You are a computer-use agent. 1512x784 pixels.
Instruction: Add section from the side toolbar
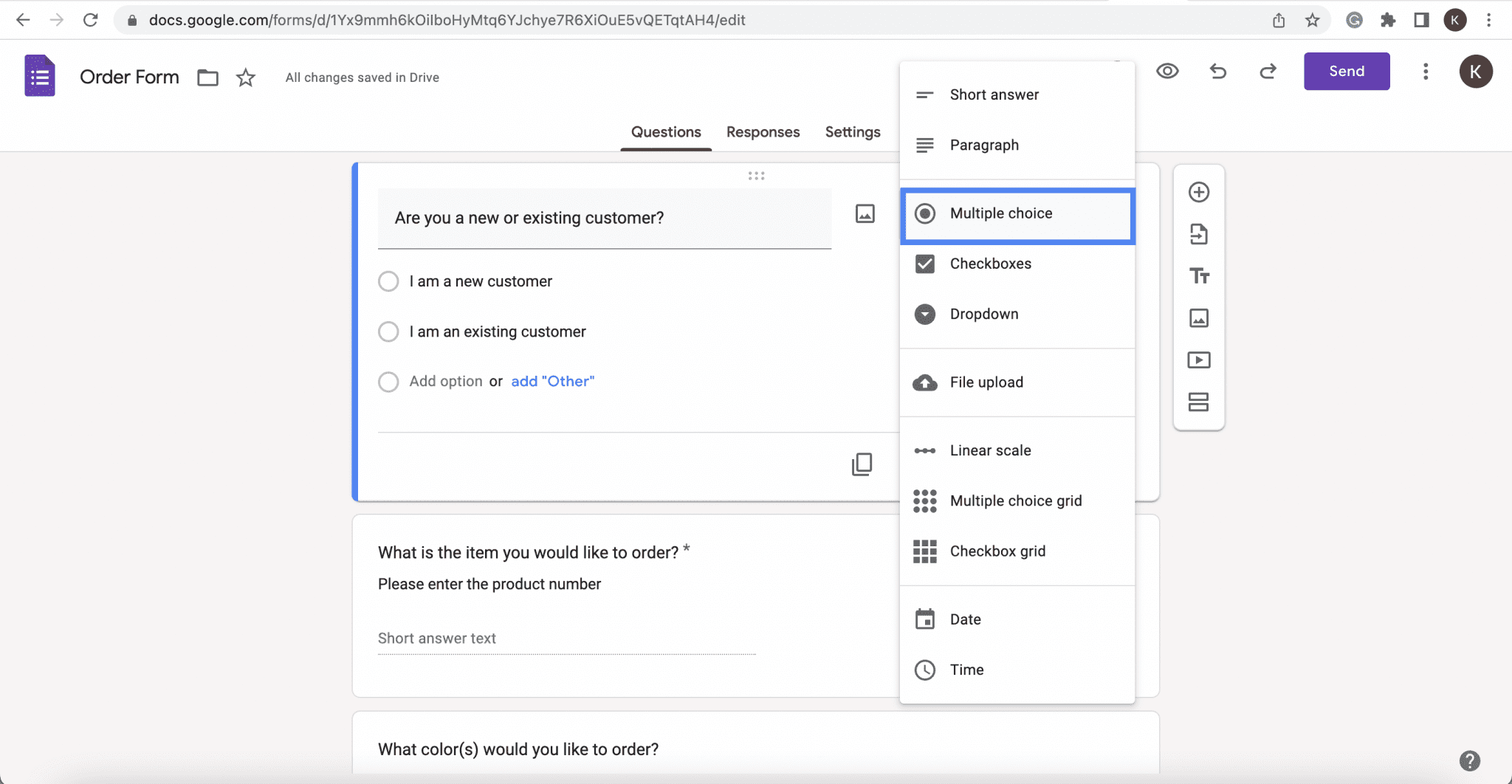click(1199, 402)
